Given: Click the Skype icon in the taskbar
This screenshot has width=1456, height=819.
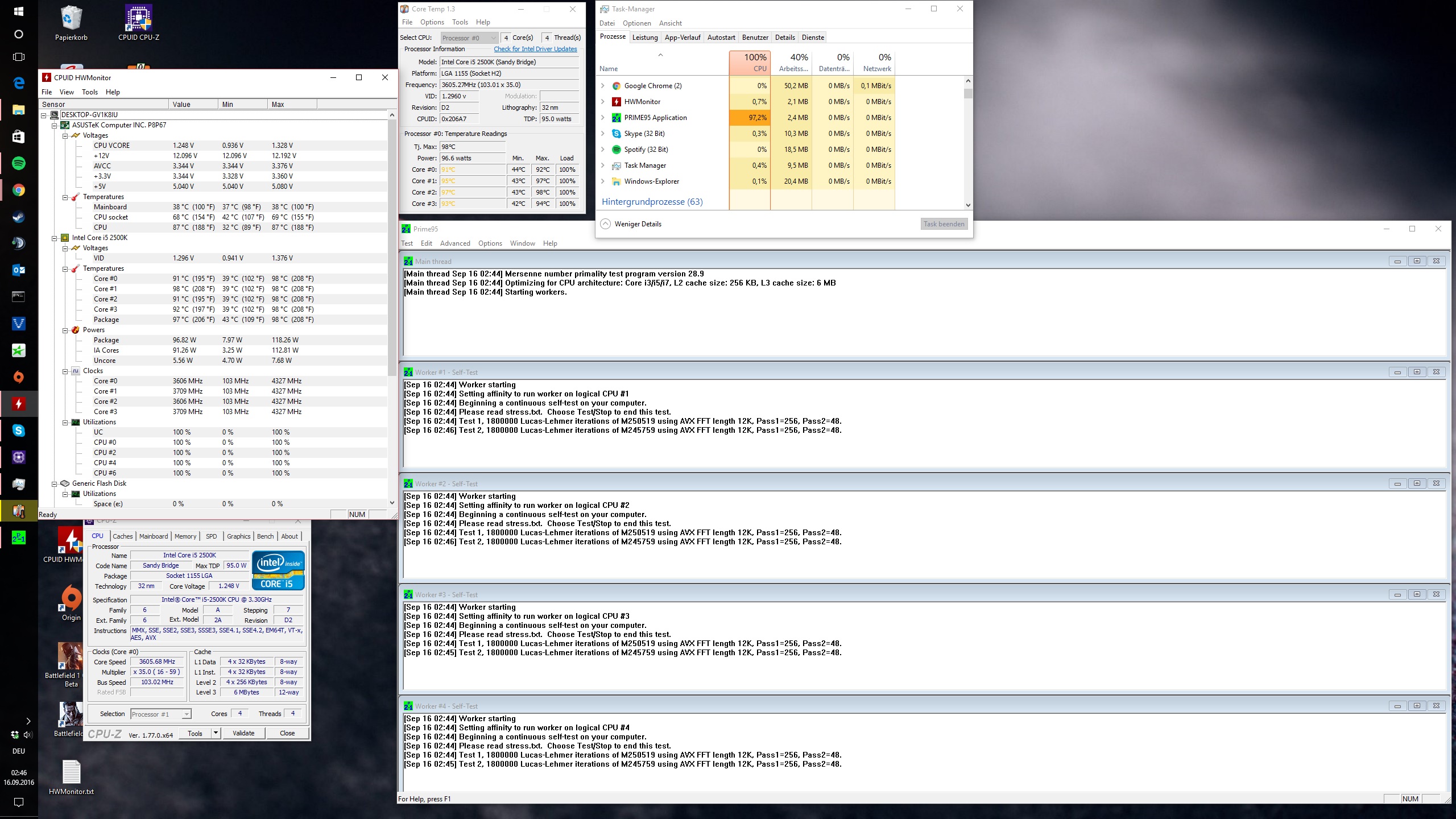Looking at the screenshot, I should tap(18, 431).
